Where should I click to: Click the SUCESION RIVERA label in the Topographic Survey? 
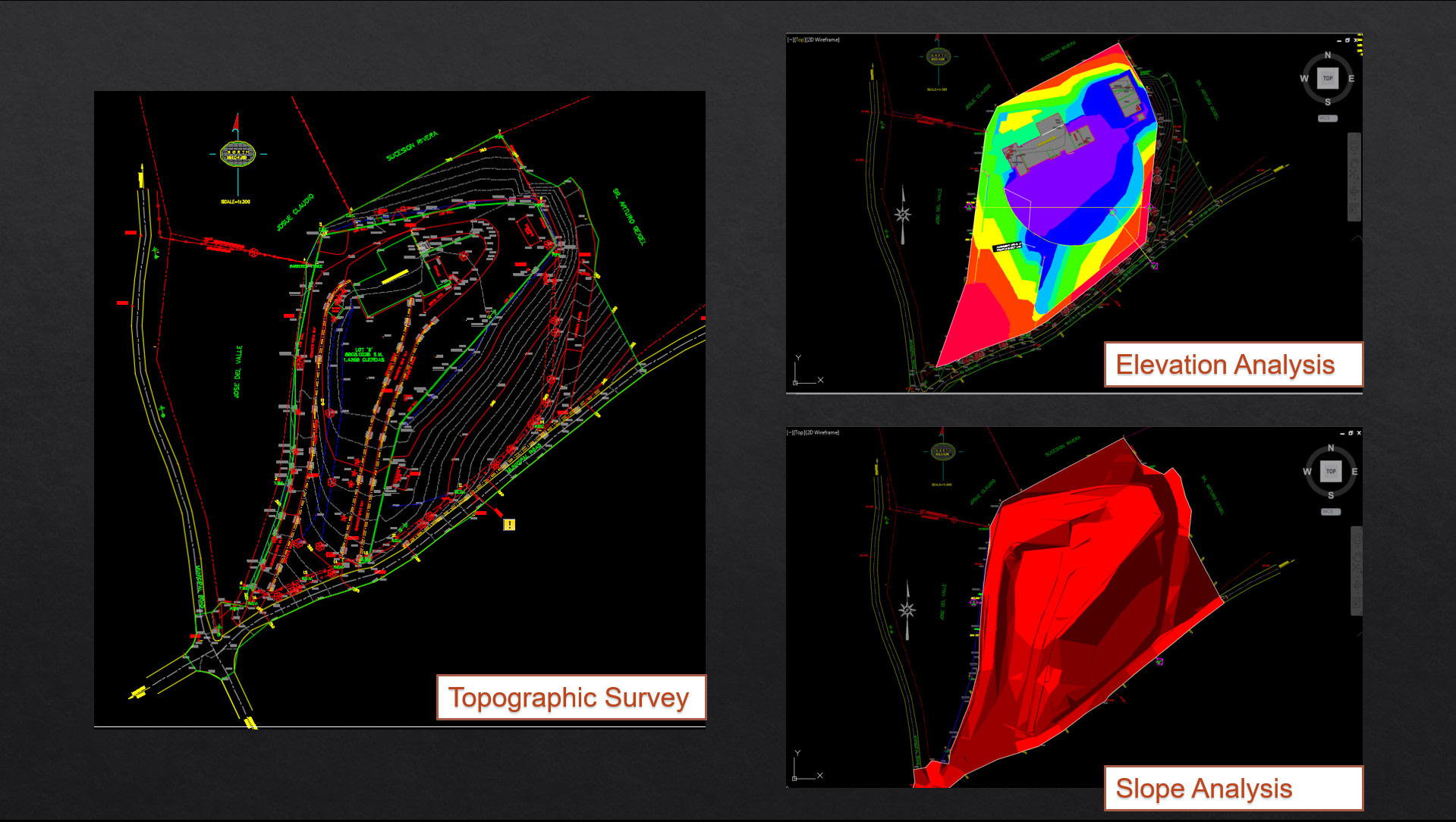tap(412, 146)
